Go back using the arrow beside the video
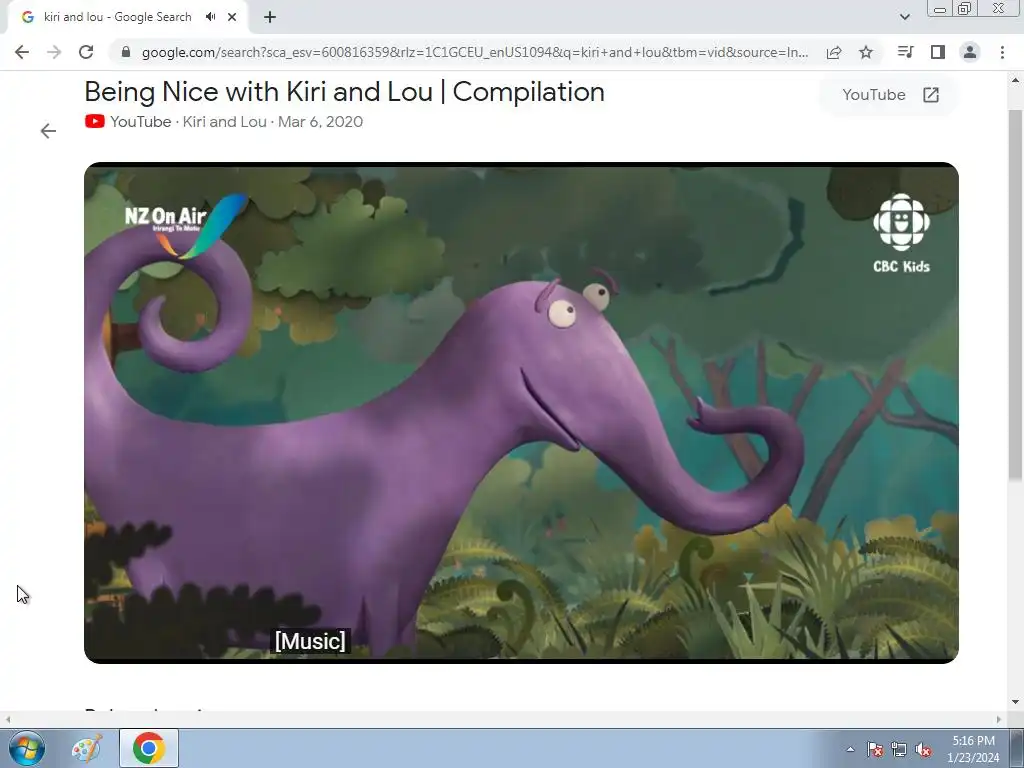Screen dimensions: 1024x768 coord(48,131)
